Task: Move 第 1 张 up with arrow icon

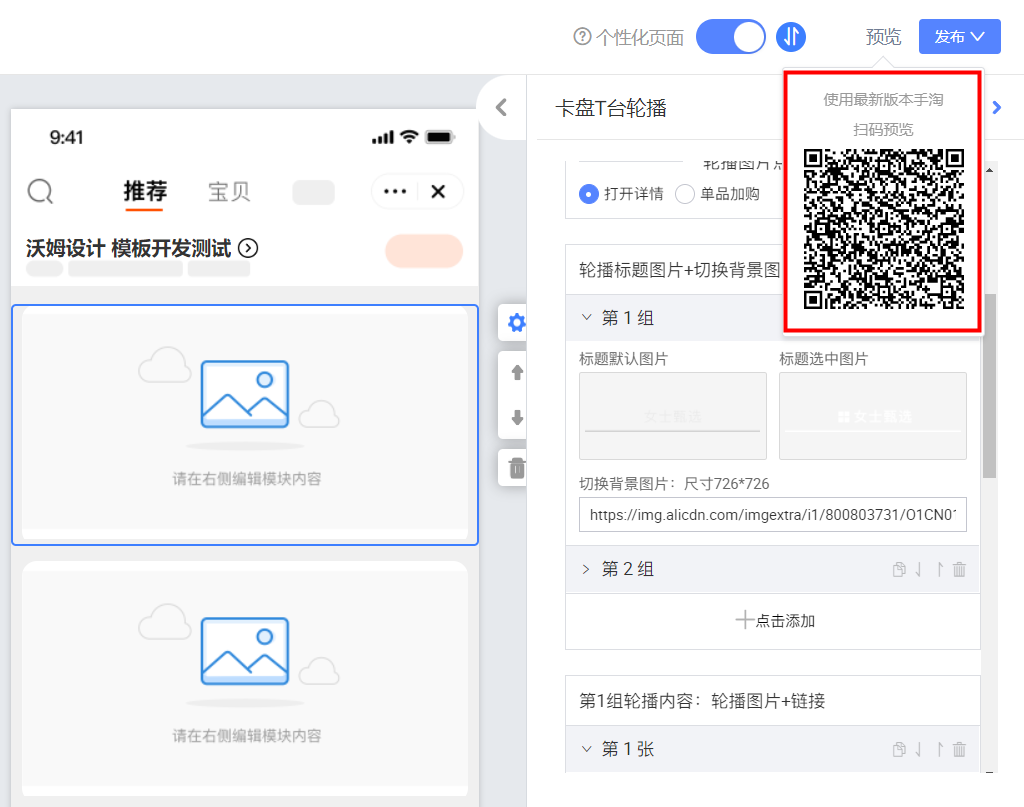Action: tap(940, 750)
